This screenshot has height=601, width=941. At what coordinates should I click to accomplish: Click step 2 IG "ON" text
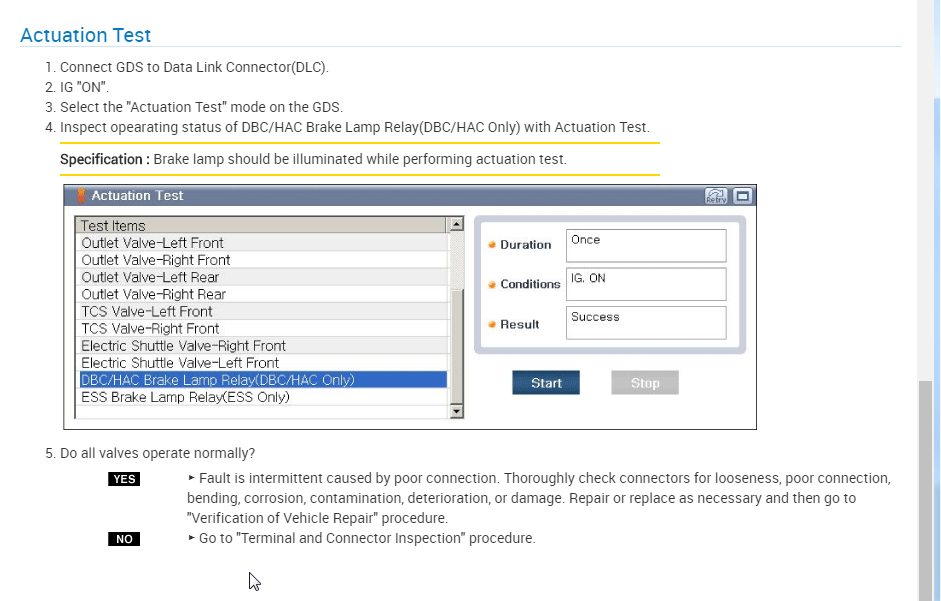coord(84,87)
